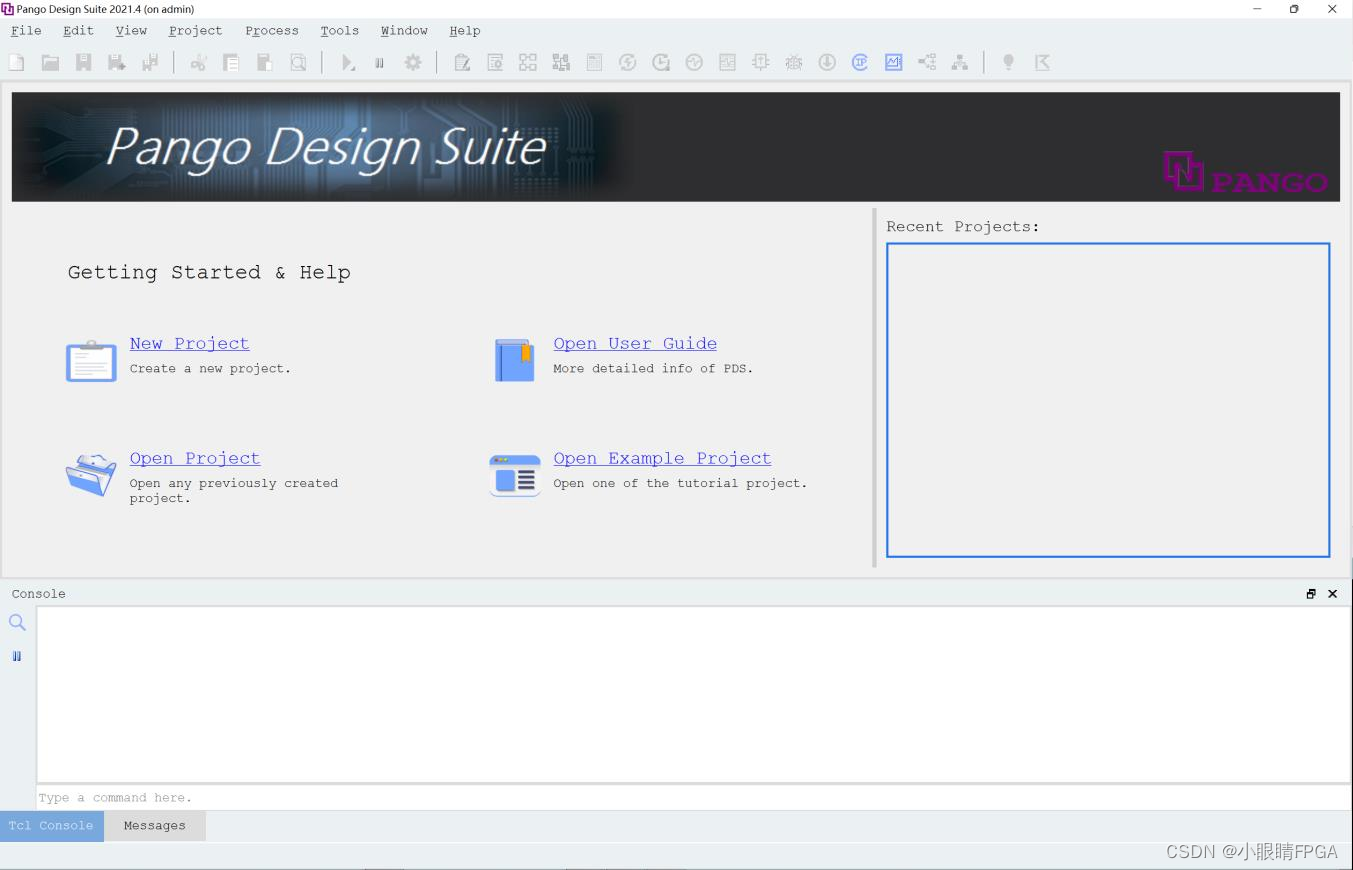Click inside the Console output area
Screen dimensions: 1353x870
point(693,694)
